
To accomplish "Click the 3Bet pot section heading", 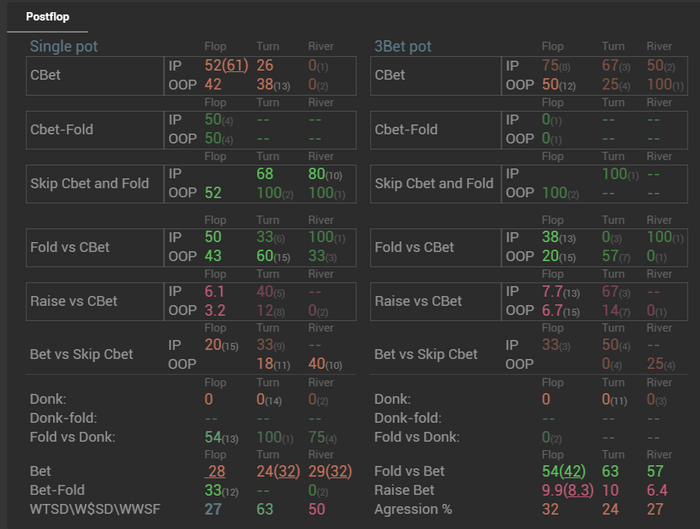I will click(x=401, y=46).
